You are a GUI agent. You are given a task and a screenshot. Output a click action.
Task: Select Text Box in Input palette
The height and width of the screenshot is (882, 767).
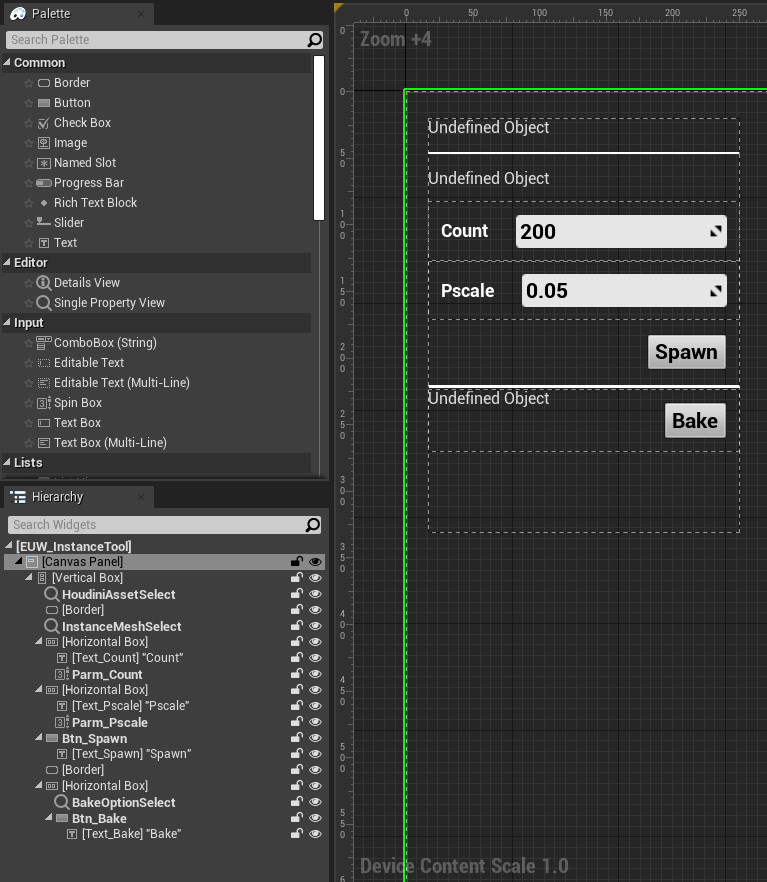[77, 422]
